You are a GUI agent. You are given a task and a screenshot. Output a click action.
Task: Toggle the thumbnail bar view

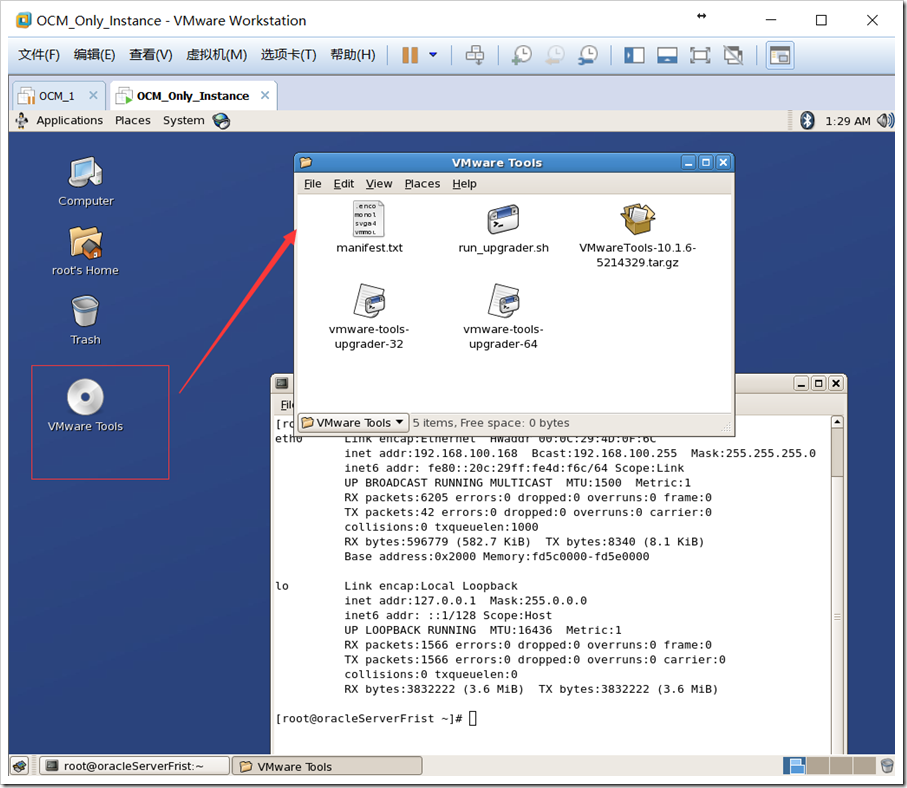click(667, 56)
